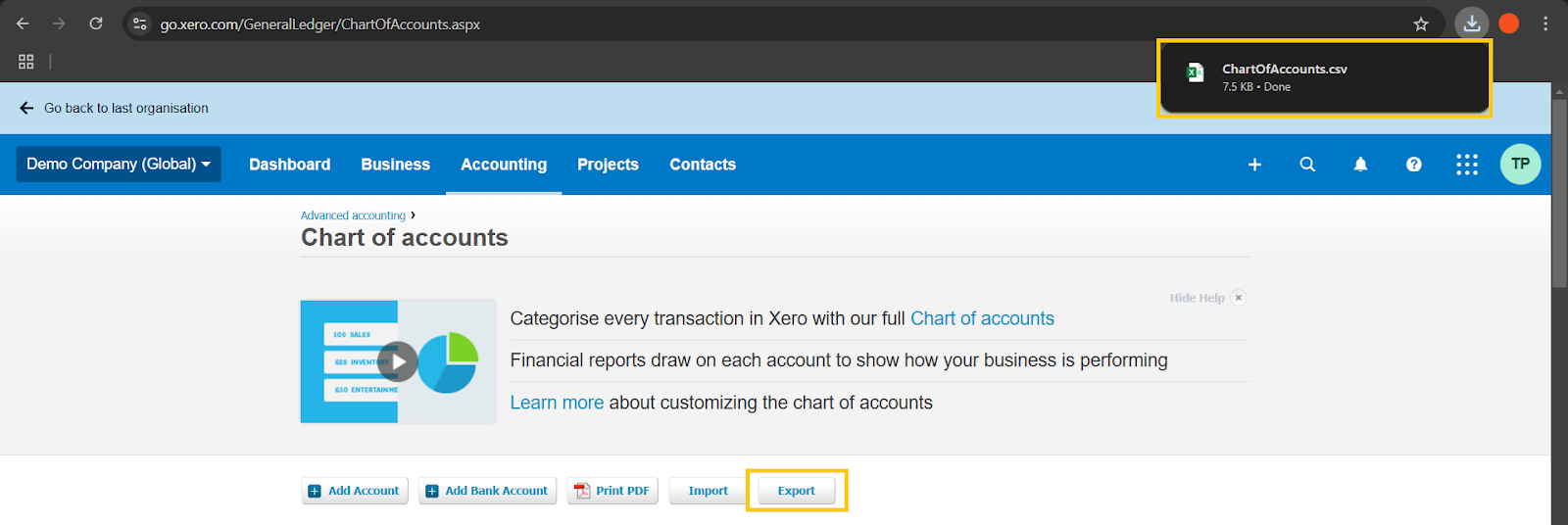Click the Add Bank Account button

pos(487,491)
